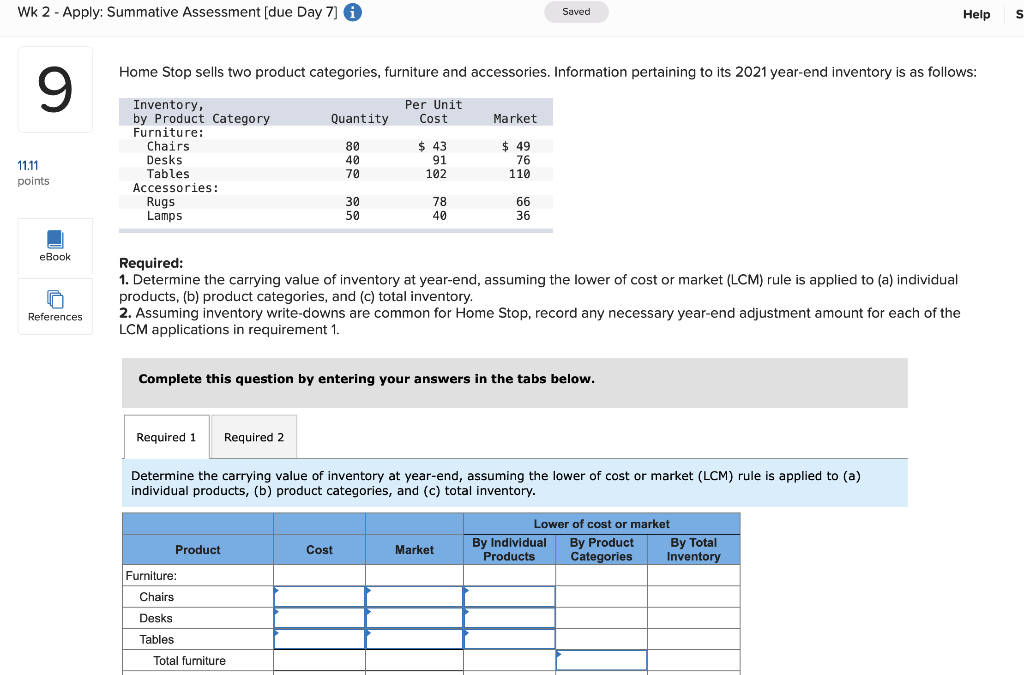Click the Total furniture By Product Categories input
This screenshot has height=675, width=1024.
click(x=601, y=659)
